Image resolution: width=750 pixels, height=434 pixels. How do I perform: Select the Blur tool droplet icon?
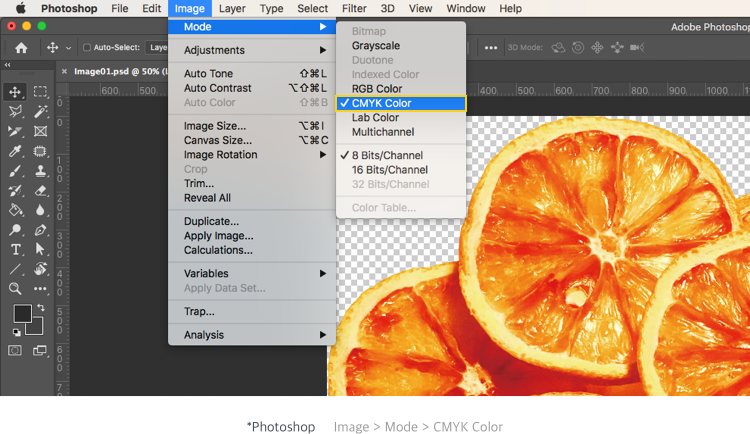click(40, 210)
